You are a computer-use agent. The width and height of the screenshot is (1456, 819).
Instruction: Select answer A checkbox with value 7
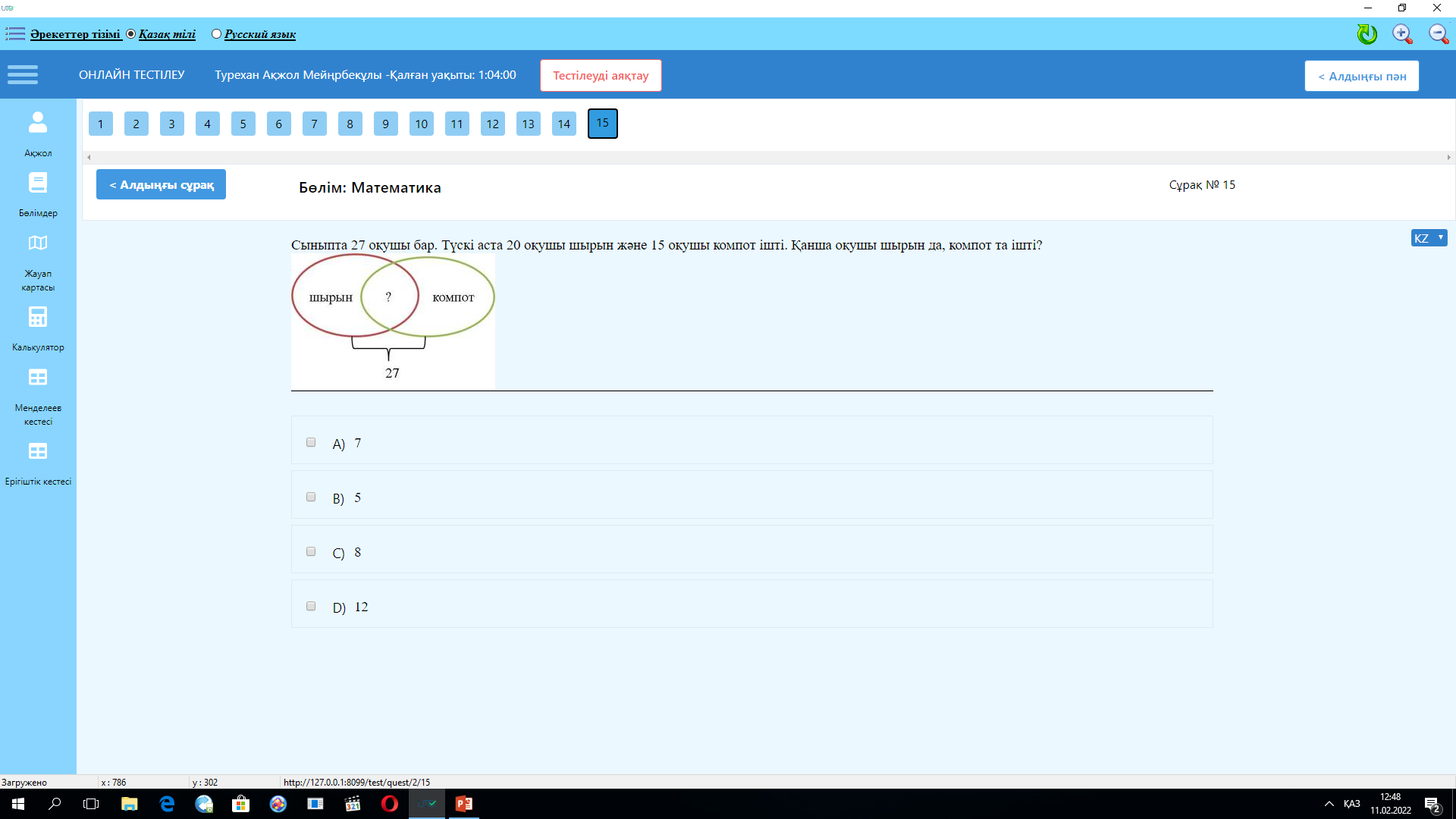[311, 442]
